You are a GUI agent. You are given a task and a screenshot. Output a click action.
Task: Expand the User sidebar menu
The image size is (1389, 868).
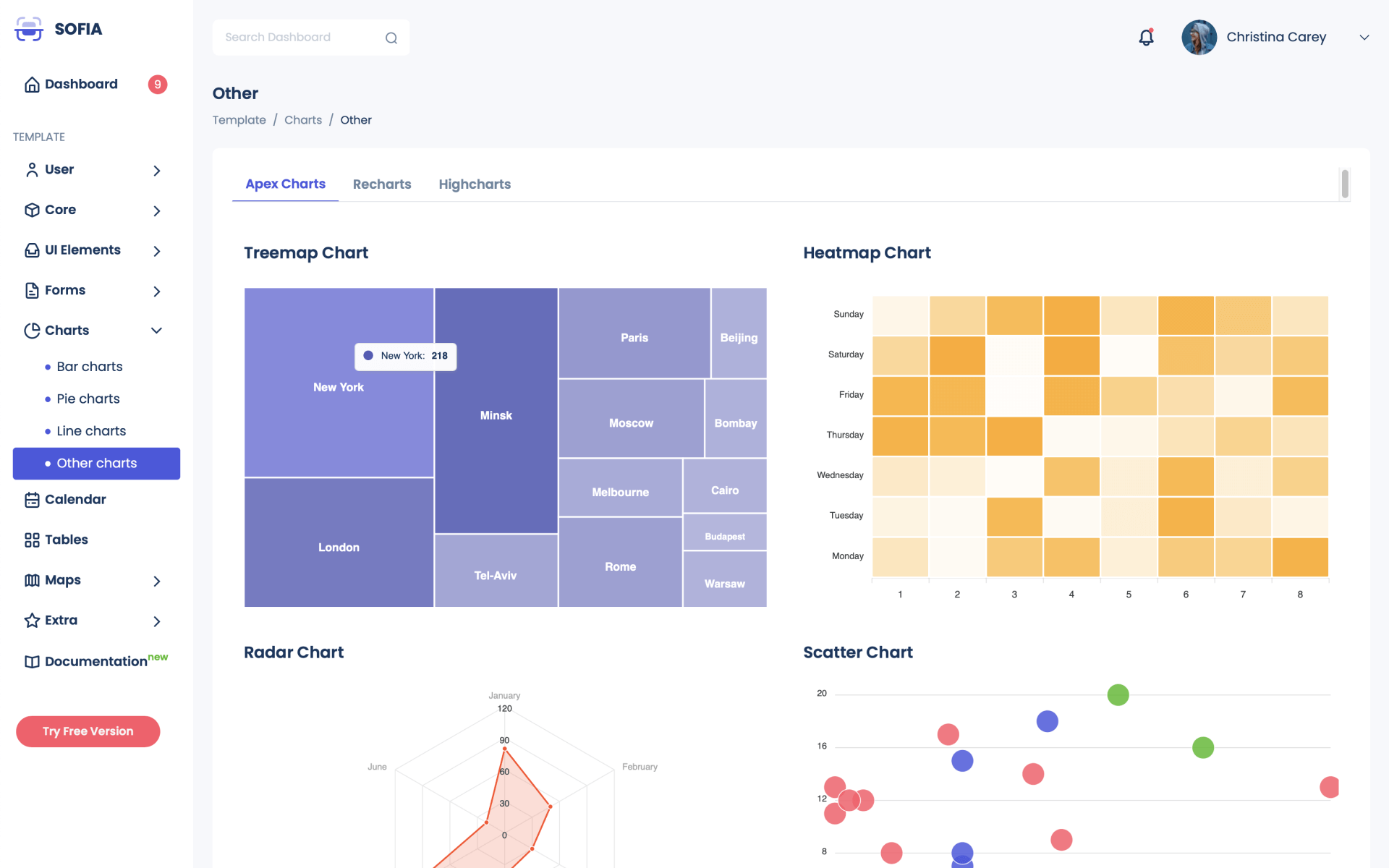(156, 171)
